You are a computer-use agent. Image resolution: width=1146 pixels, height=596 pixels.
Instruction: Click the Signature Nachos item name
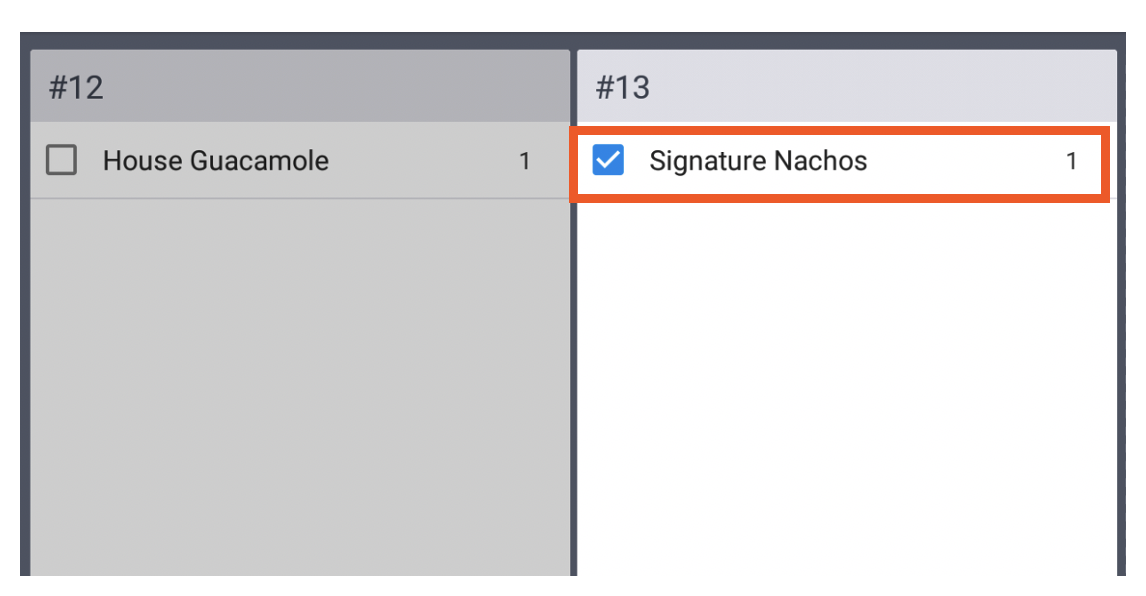click(758, 160)
